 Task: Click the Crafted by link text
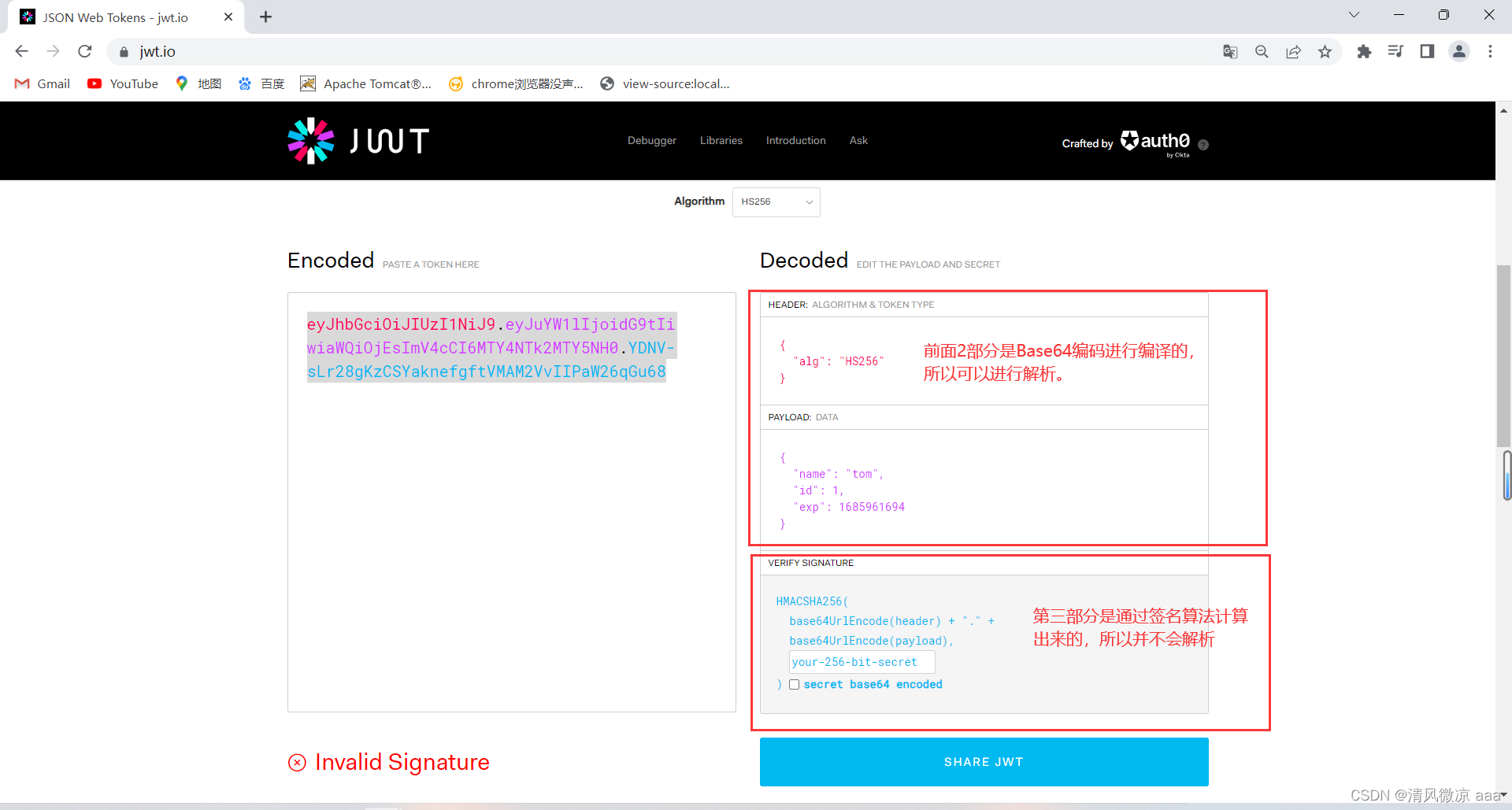pos(1088,143)
